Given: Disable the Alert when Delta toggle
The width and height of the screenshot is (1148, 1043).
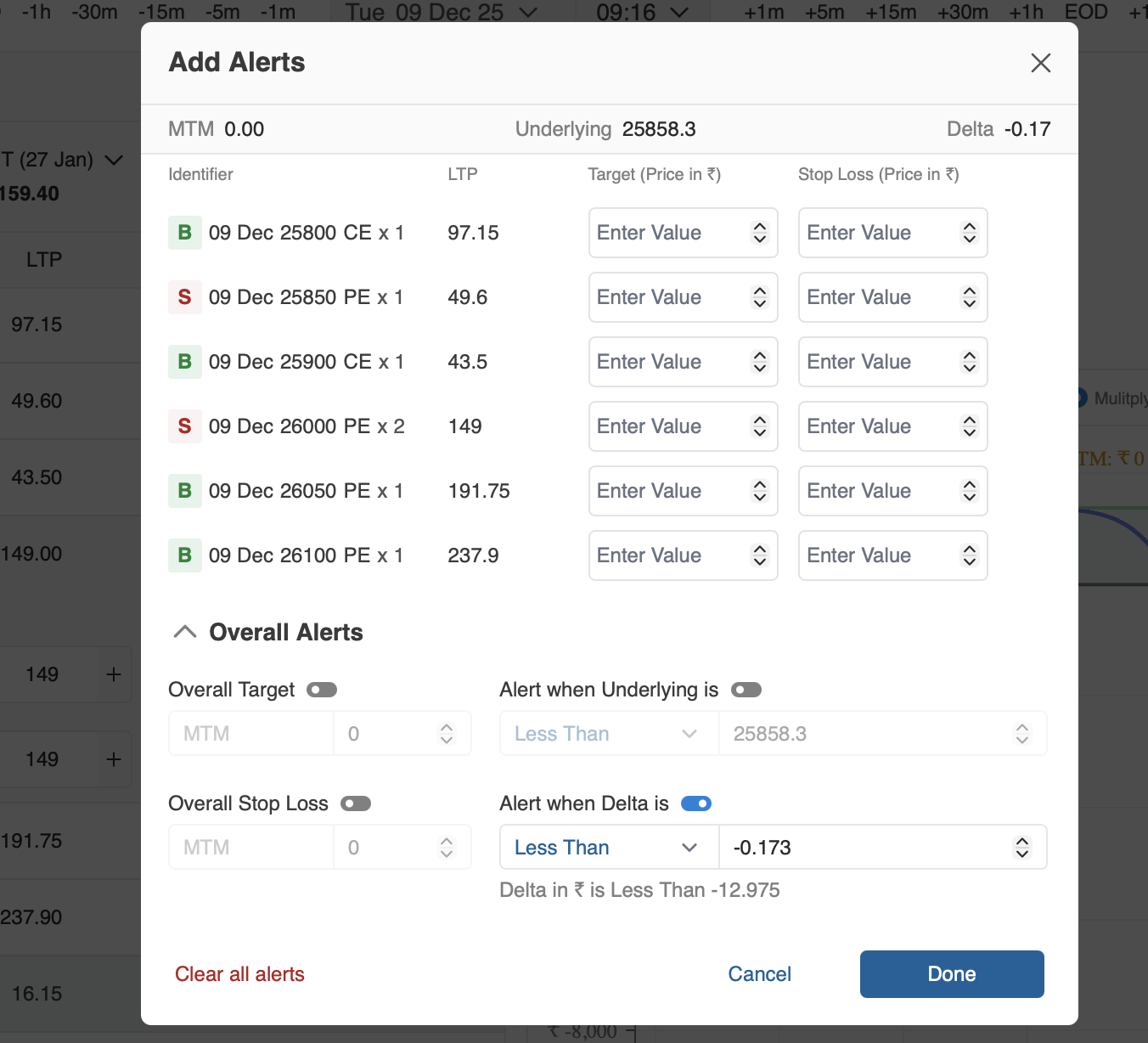Looking at the screenshot, I should tap(696, 803).
